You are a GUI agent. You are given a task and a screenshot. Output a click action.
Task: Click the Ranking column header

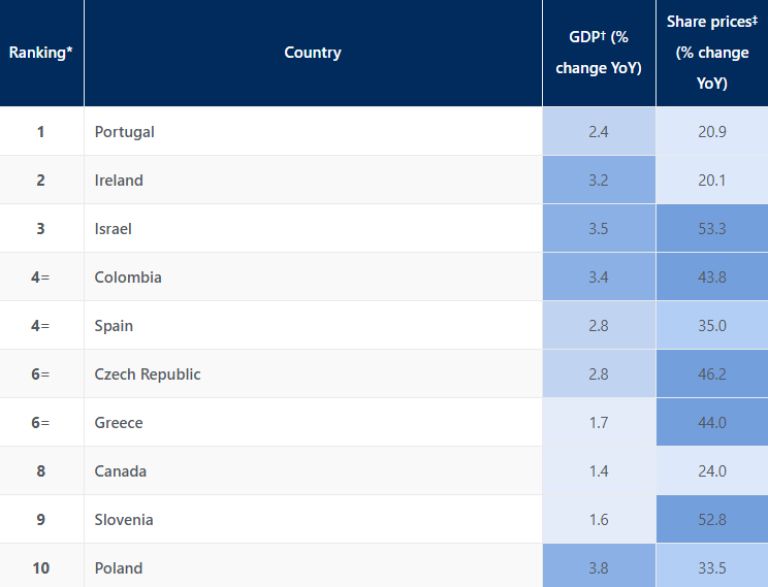tap(41, 53)
